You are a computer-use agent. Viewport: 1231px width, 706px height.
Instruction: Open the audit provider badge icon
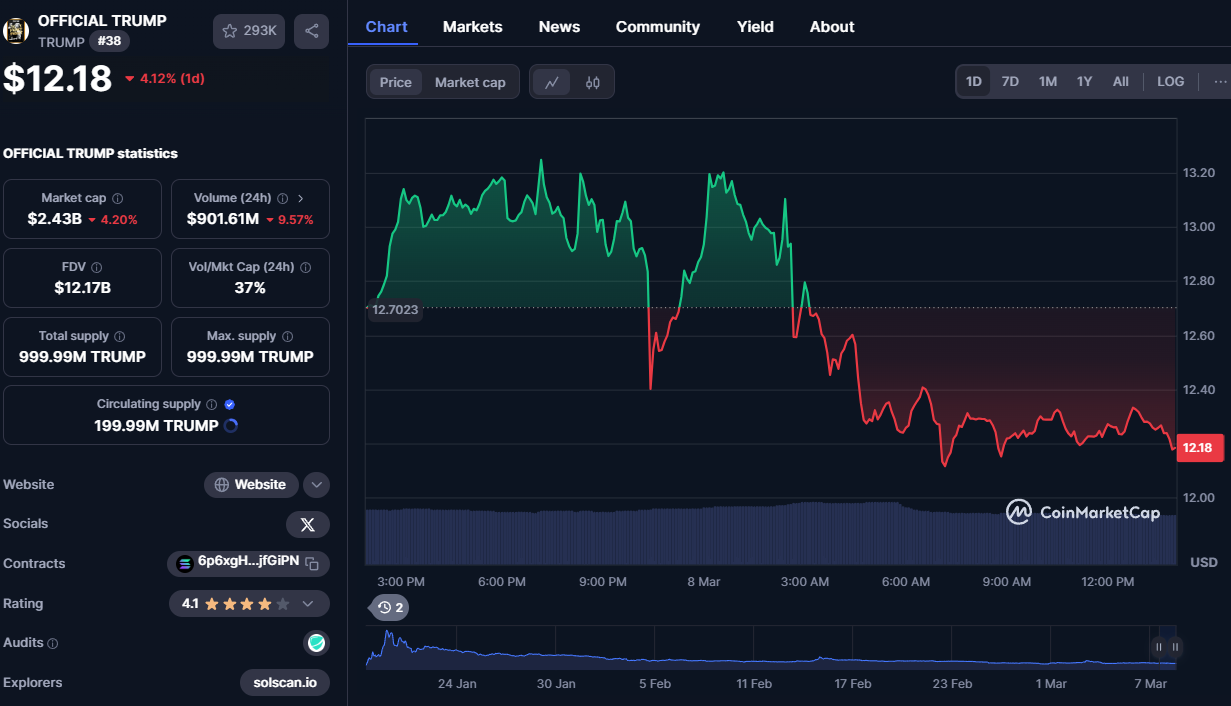pos(316,643)
